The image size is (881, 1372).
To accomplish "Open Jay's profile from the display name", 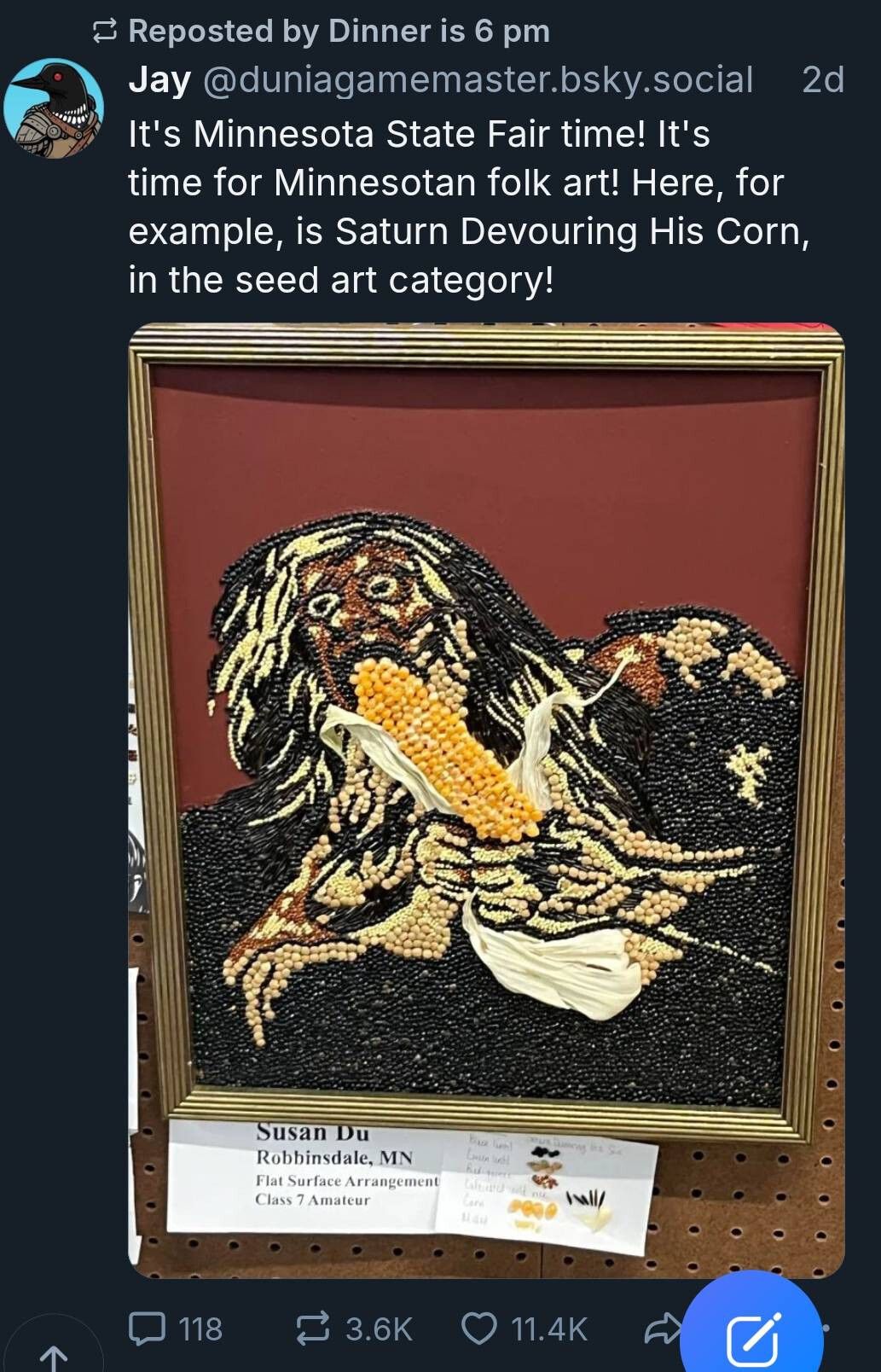I will tap(159, 80).
